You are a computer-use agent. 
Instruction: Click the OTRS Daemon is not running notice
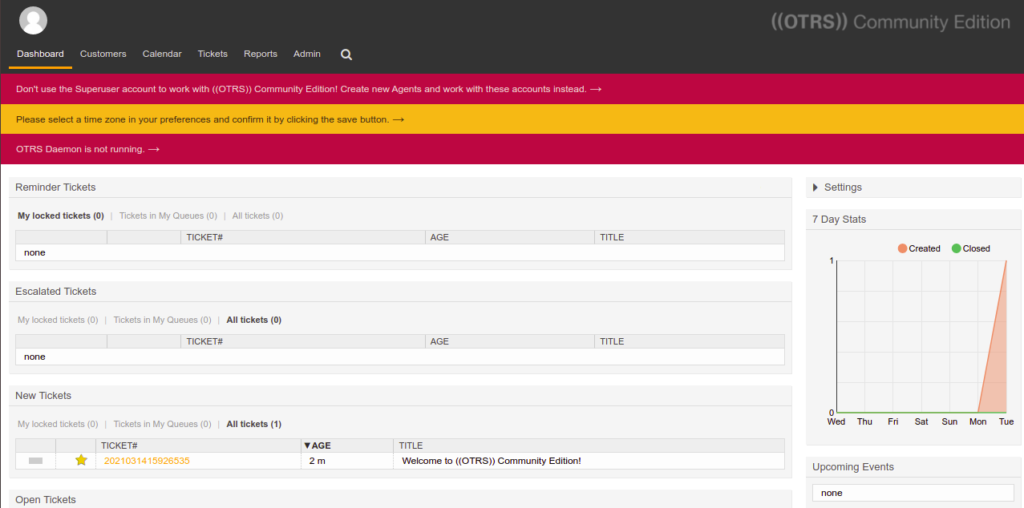pos(88,149)
